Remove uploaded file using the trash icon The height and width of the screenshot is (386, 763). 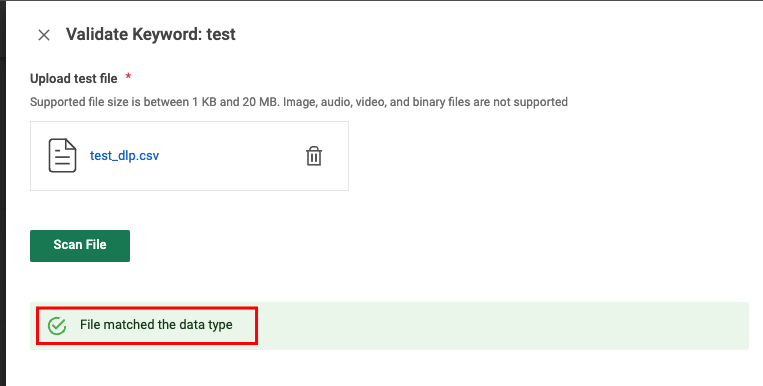314,156
